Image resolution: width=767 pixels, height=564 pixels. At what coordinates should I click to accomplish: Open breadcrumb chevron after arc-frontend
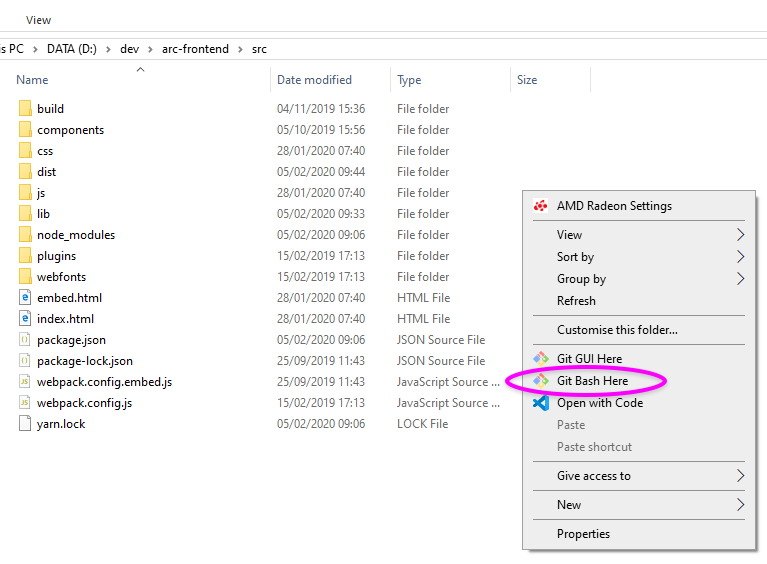coord(240,49)
